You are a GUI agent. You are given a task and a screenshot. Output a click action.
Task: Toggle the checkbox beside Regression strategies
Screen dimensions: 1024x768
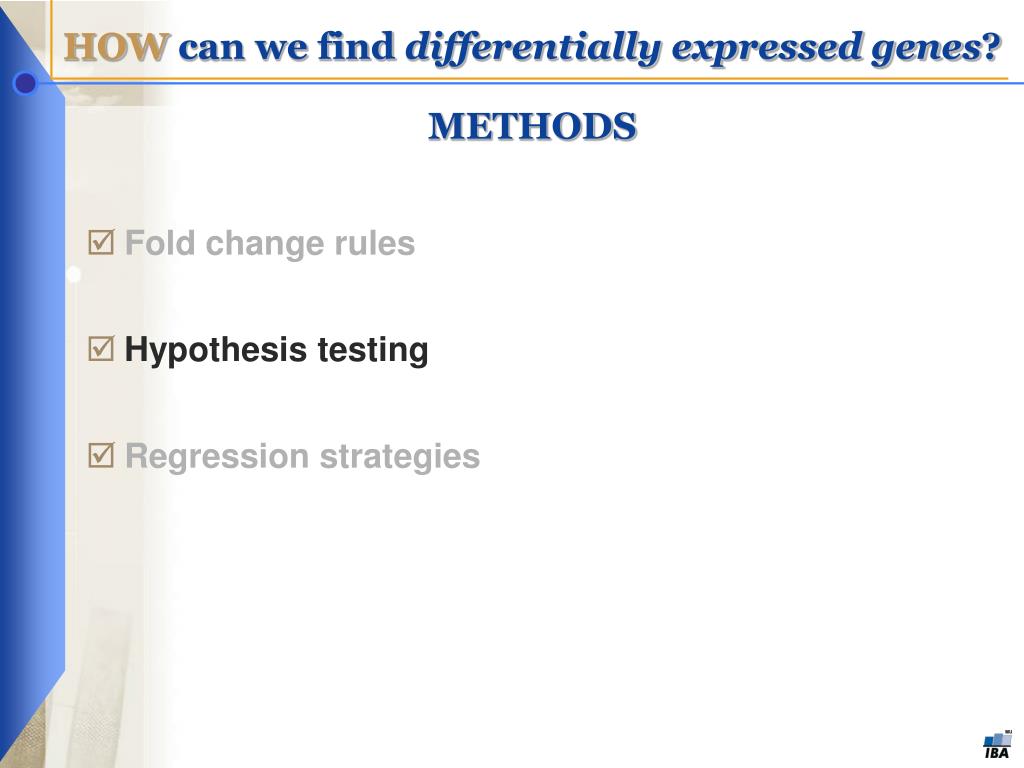point(101,455)
